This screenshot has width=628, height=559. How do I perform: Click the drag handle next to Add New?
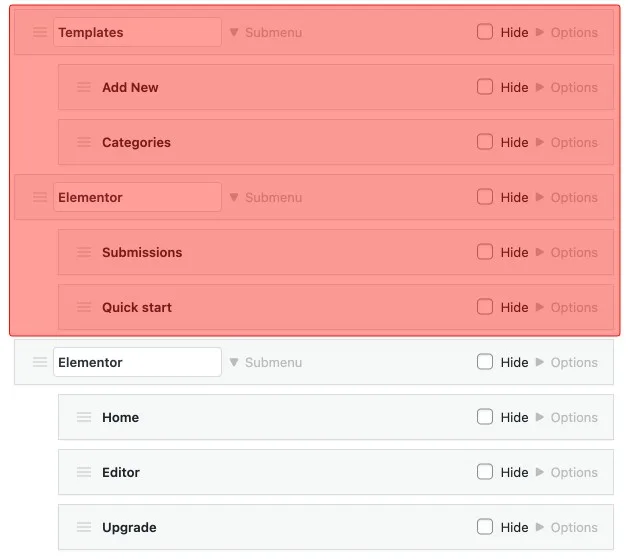point(84,87)
